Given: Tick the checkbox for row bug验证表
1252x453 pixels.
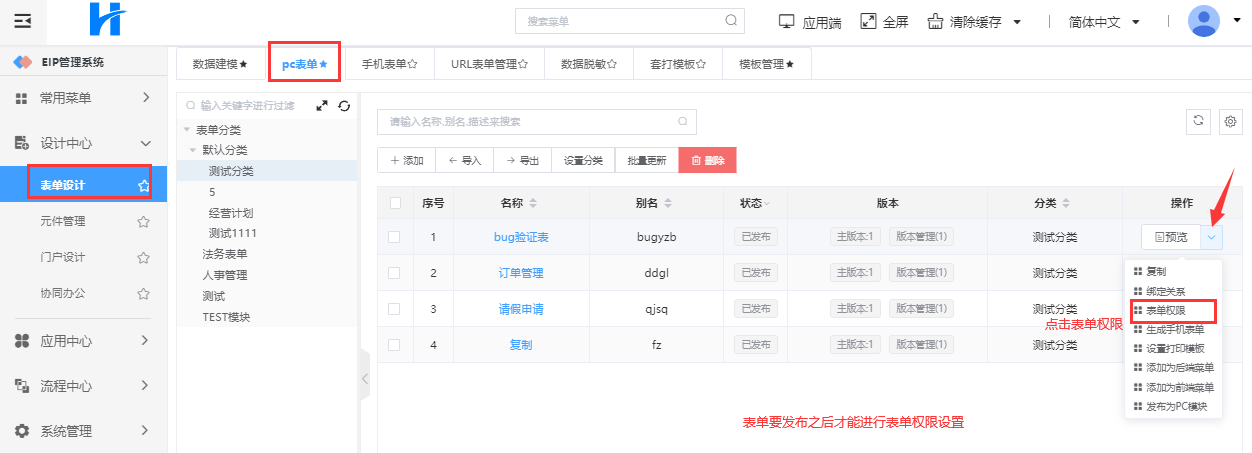Looking at the screenshot, I should (x=394, y=237).
